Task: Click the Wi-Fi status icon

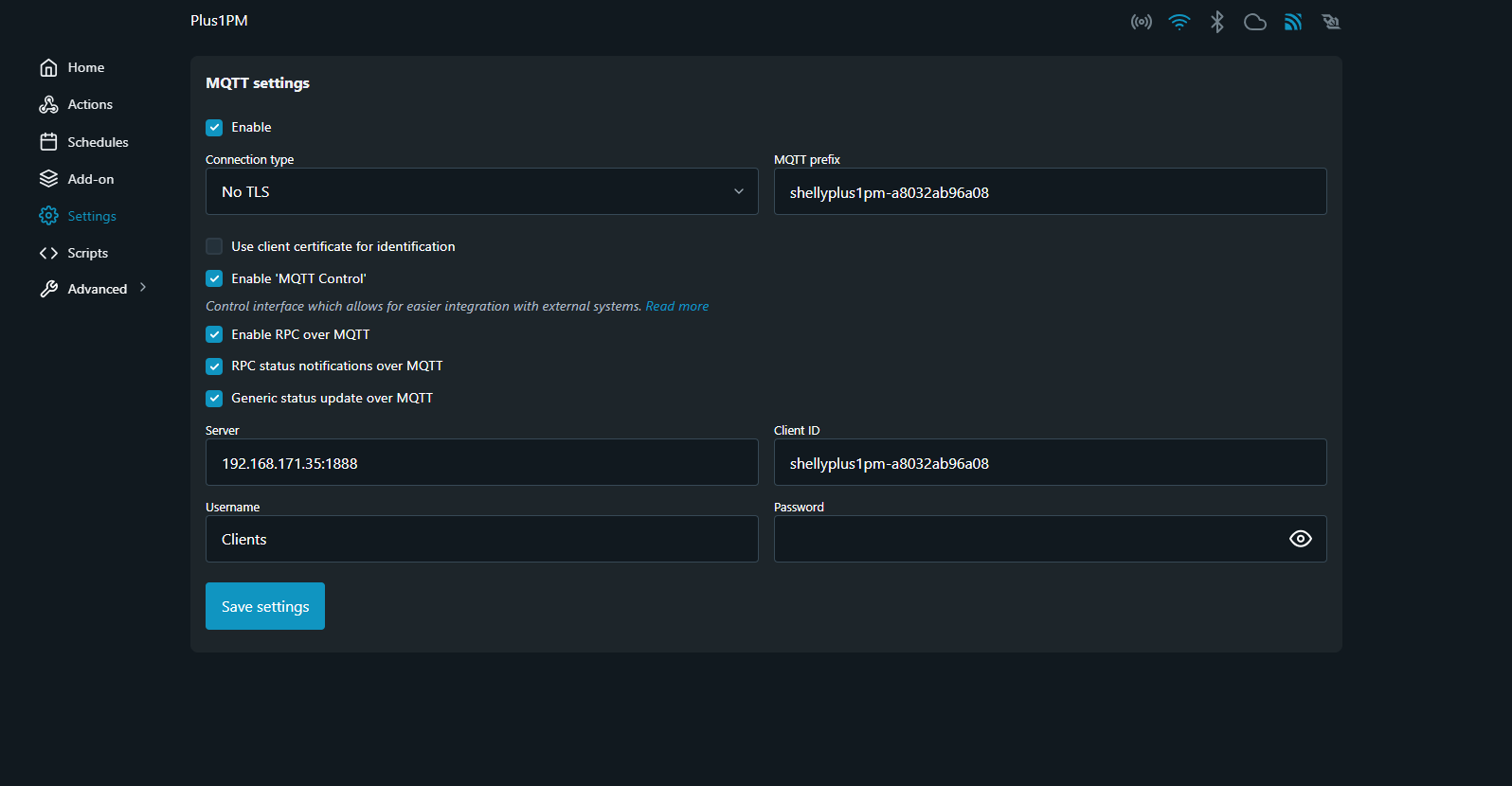Action: [x=1179, y=22]
